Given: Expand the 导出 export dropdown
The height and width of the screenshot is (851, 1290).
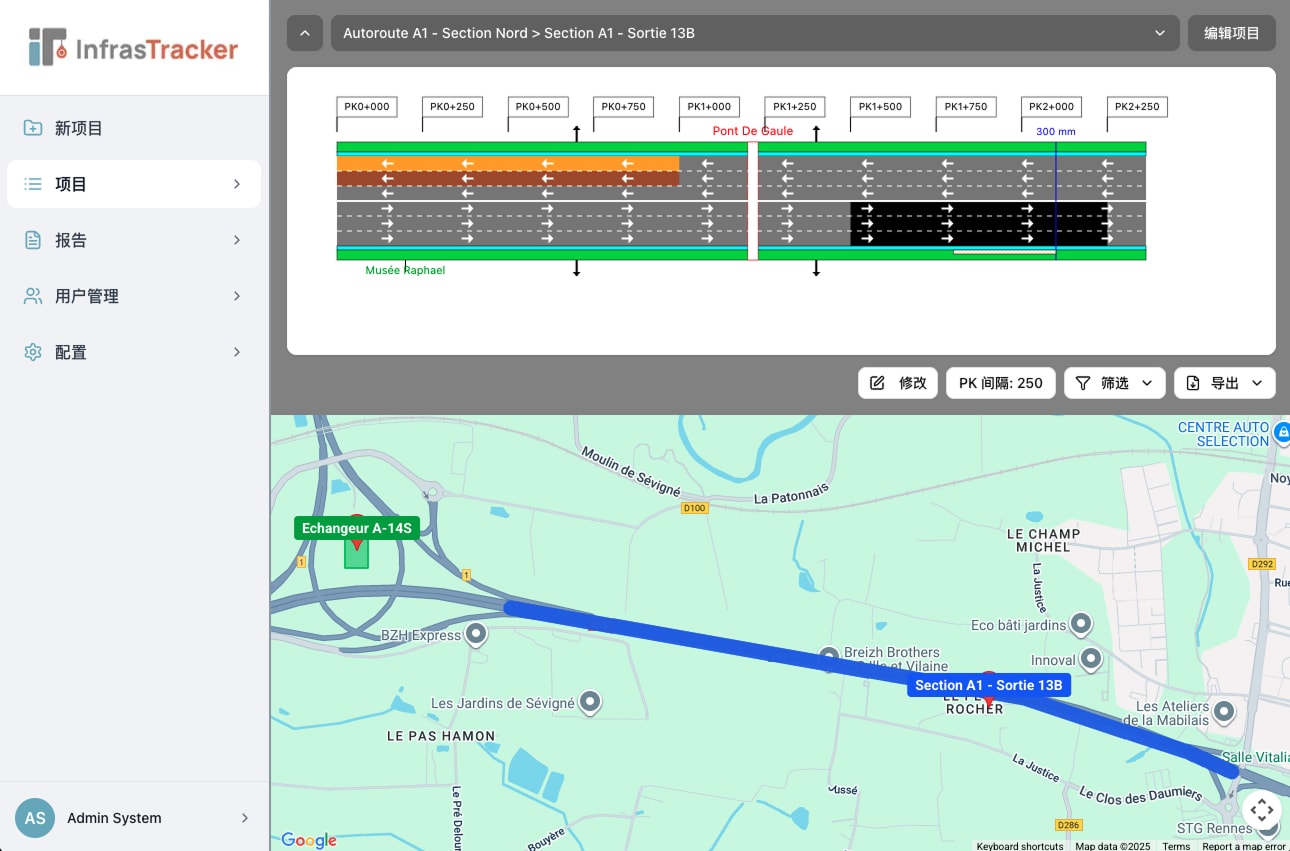Looking at the screenshot, I should point(1257,382).
